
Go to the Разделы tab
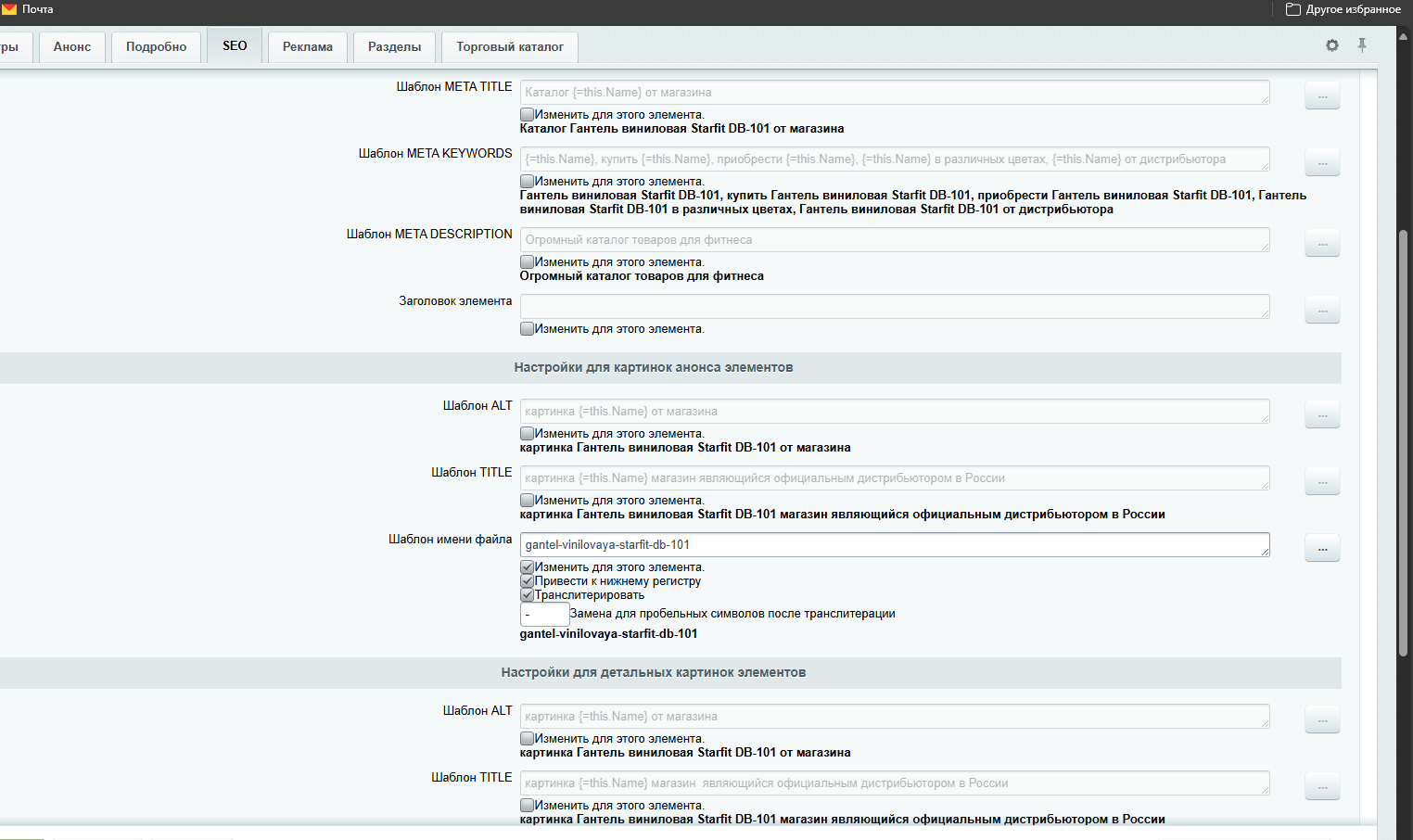coord(394,47)
